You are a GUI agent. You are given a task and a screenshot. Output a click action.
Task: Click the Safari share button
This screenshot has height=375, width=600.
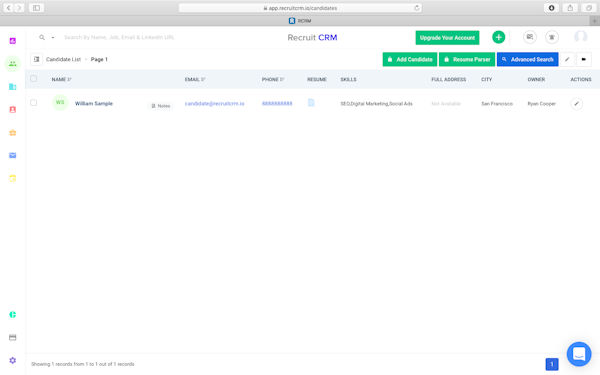[570, 8]
